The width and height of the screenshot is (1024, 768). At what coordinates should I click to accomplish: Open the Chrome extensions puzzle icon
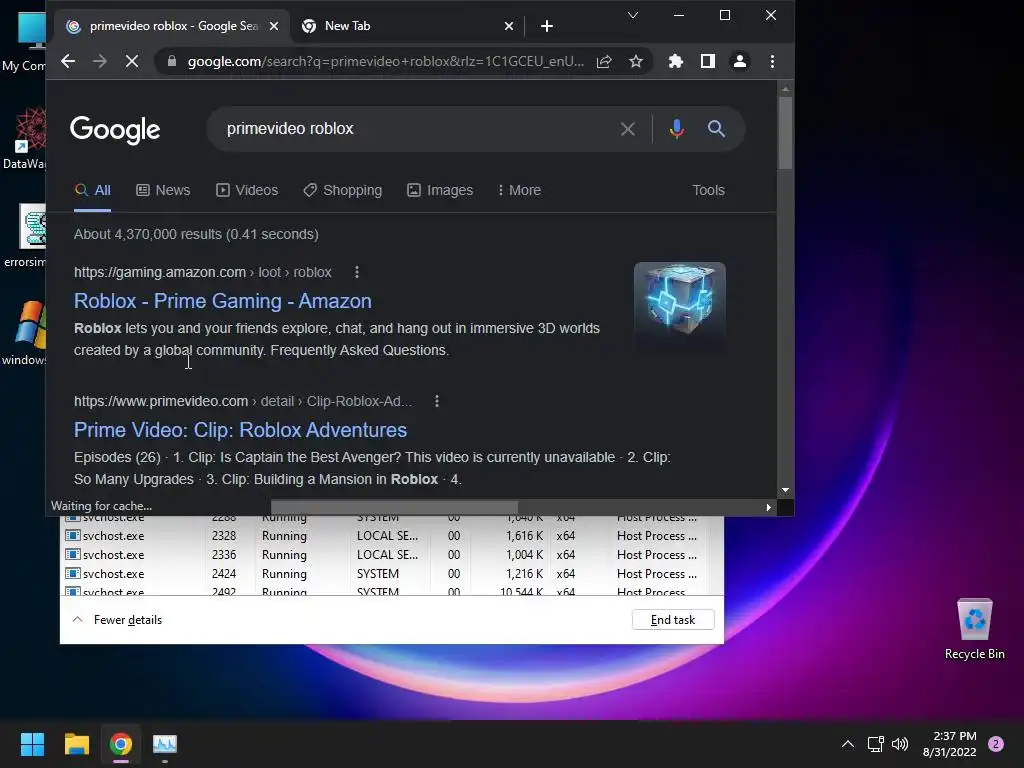tap(676, 61)
